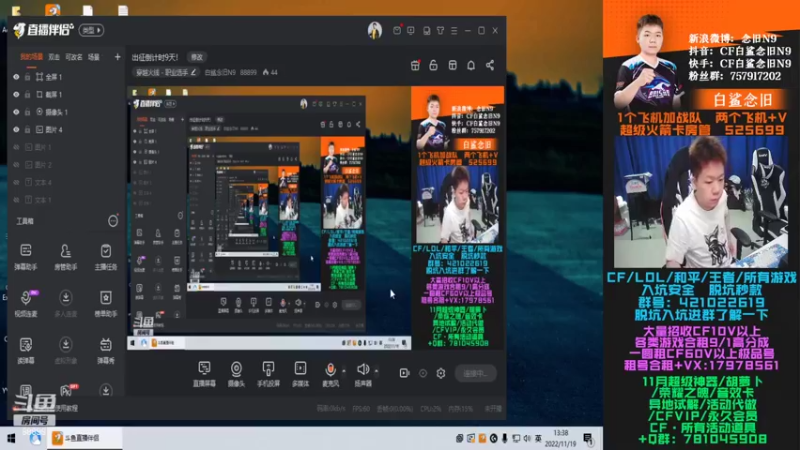The width and height of the screenshot is (800, 450).
Task: Open 斗鱼直播伴侣 taskbar button
Action: coord(84,438)
